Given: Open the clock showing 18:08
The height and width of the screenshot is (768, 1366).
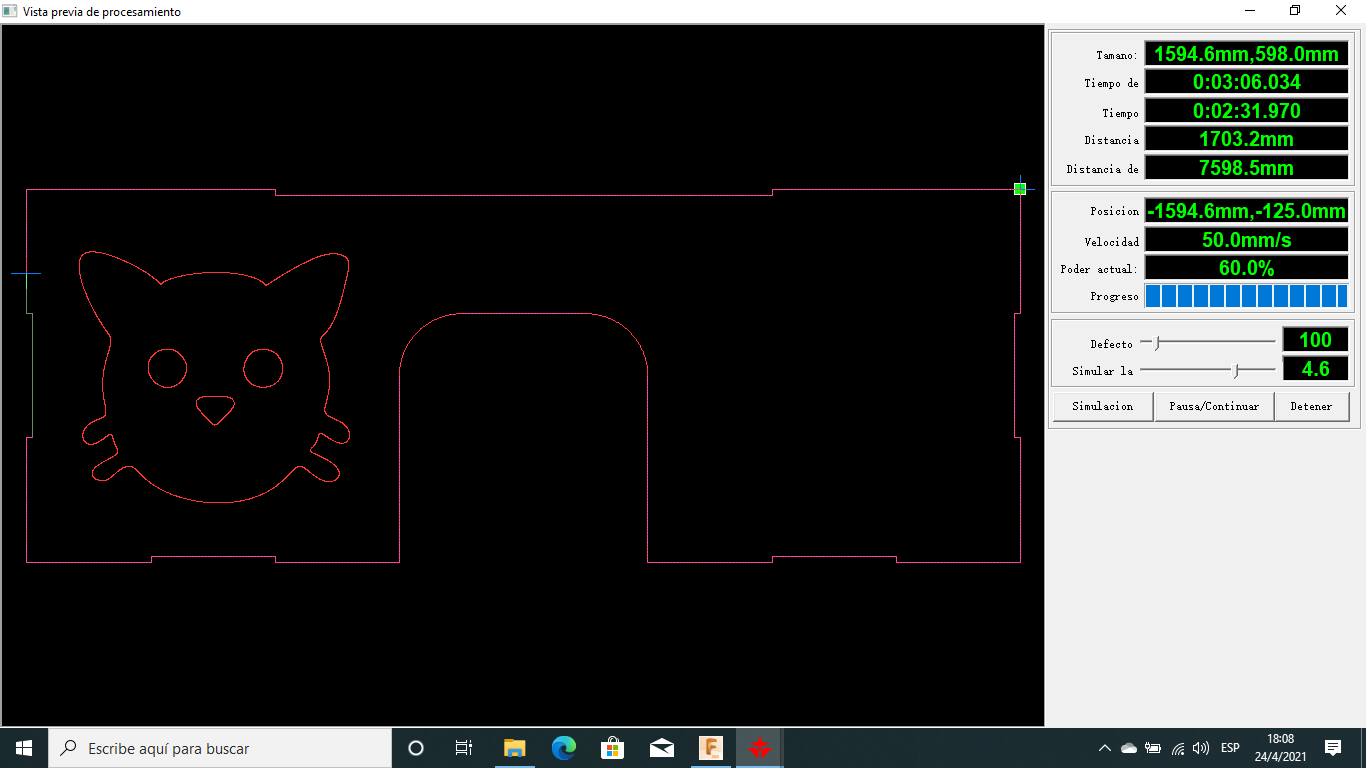Looking at the screenshot, I should tap(1280, 748).
